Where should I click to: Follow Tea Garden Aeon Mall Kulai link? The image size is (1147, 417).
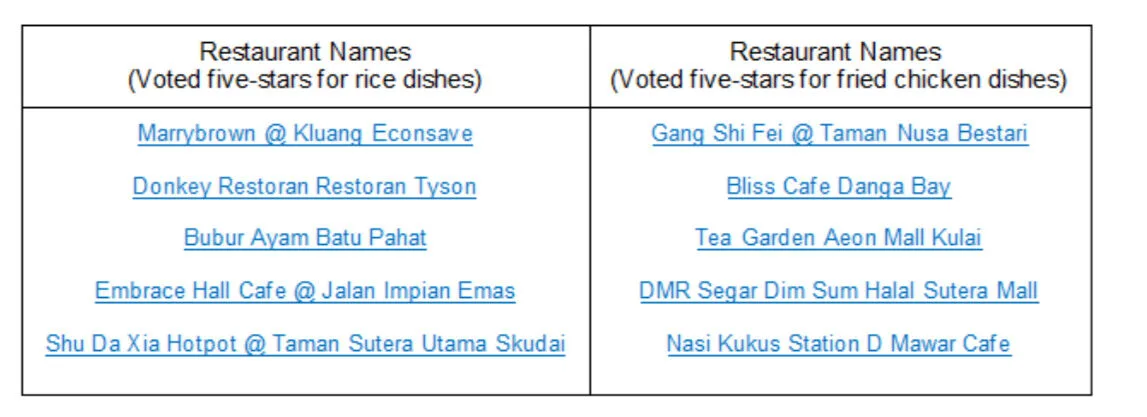click(839, 238)
